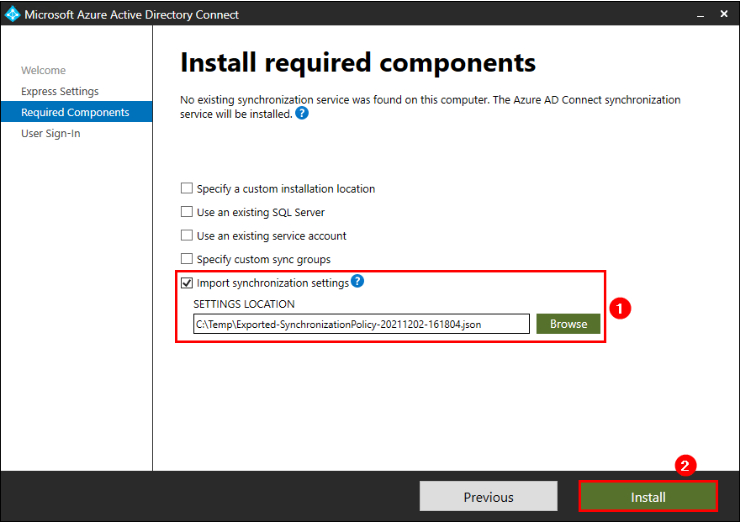Close the Azure AD Connect window
The height and width of the screenshot is (522, 740).
724,14
